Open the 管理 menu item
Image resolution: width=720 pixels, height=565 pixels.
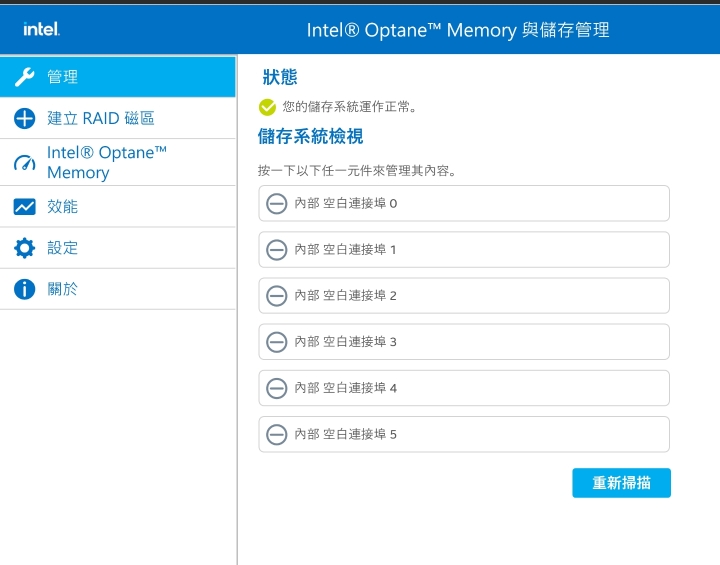pyautogui.click(x=118, y=77)
